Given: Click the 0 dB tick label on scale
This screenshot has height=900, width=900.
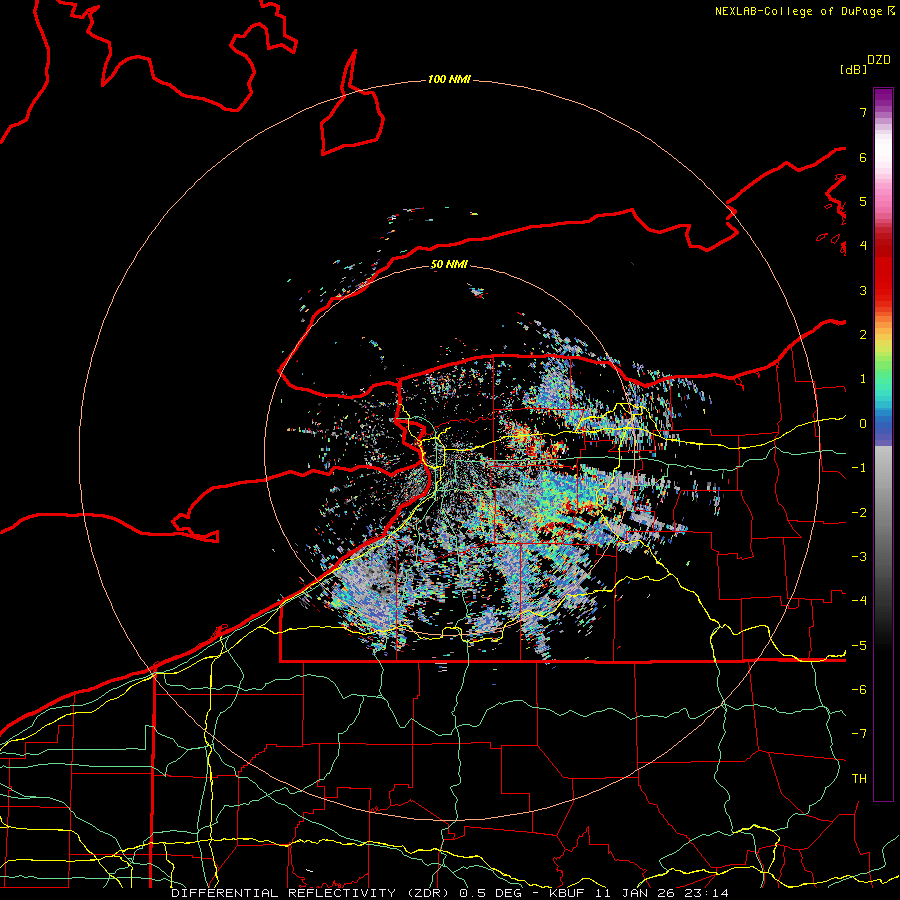Looking at the screenshot, I should pos(863,424).
